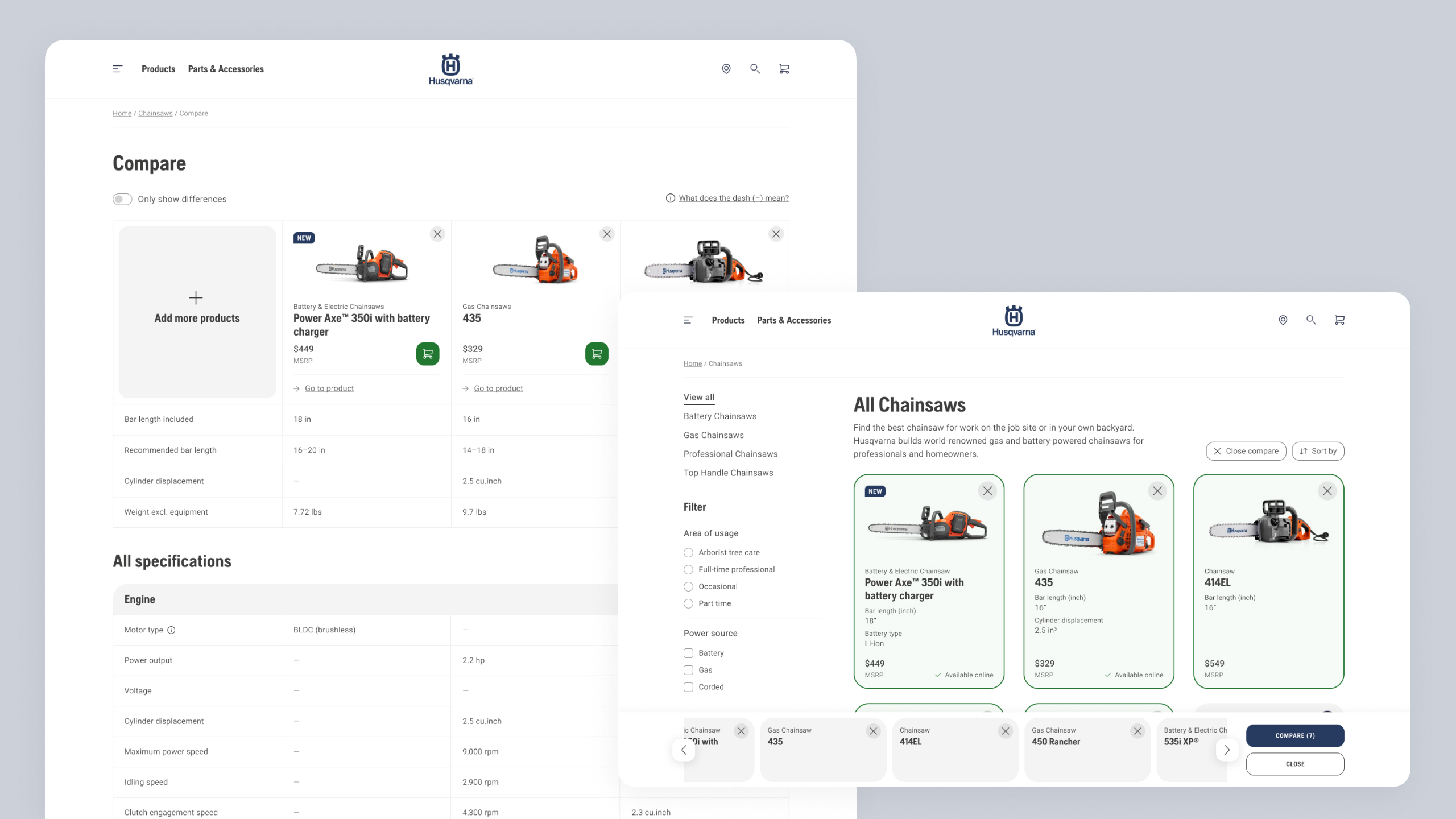Select Top Handle Chainsaws category
The width and height of the screenshot is (1456, 819).
click(728, 473)
